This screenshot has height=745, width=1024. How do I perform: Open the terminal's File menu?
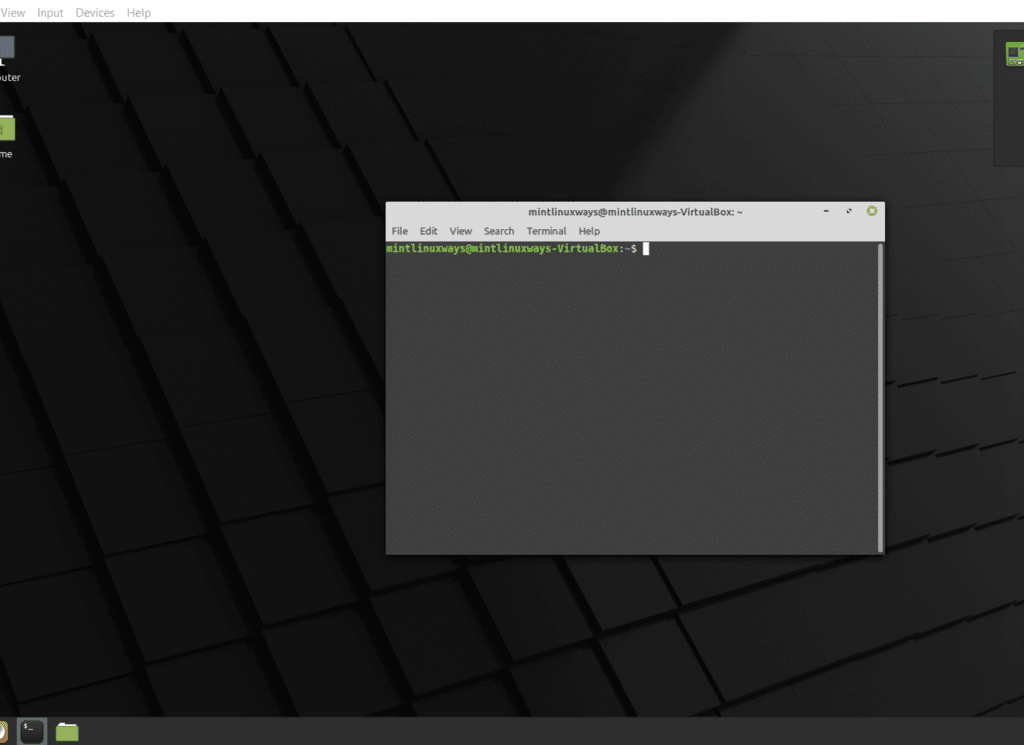[x=399, y=230]
